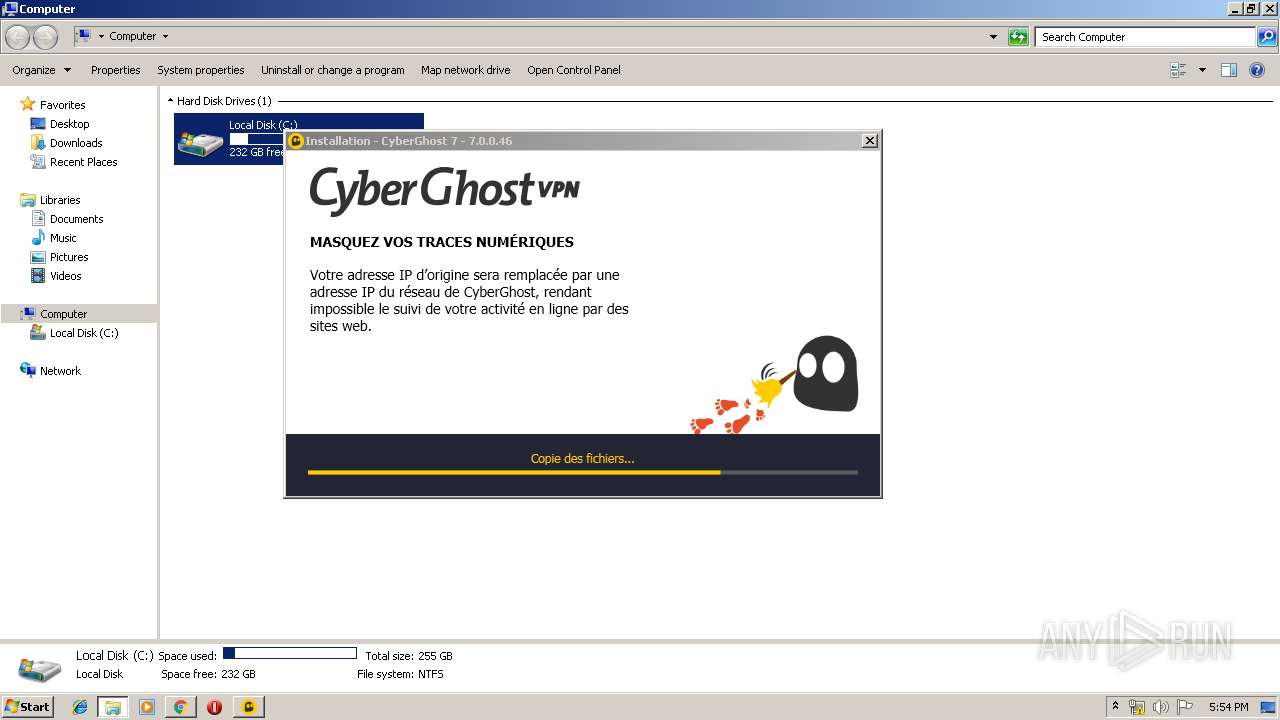
Task: Select the Favorites star icon
Action: [28, 104]
